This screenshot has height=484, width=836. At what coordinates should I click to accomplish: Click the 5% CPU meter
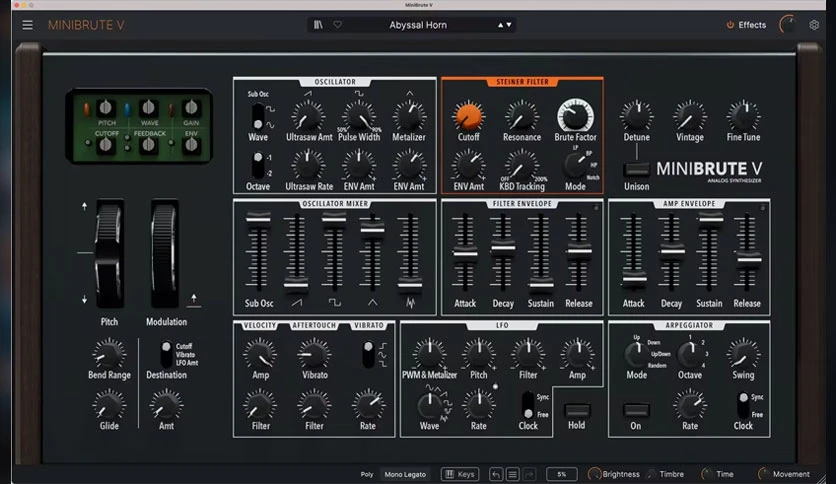[561, 474]
